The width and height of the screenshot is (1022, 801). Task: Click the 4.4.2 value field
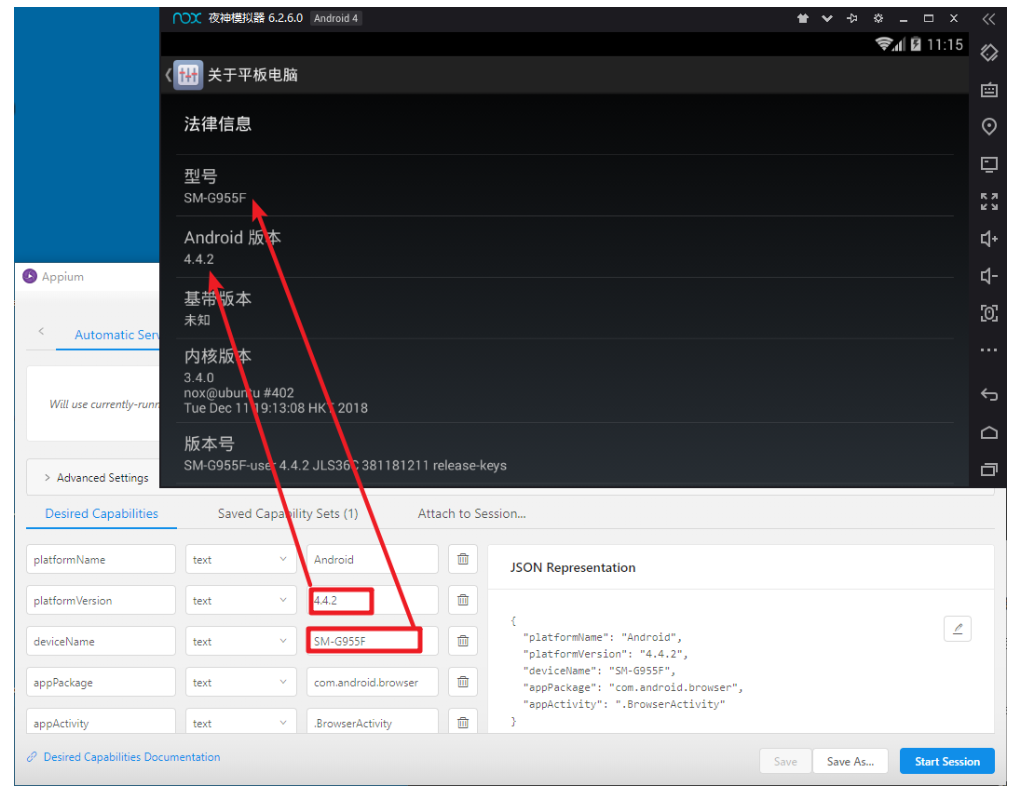372,600
